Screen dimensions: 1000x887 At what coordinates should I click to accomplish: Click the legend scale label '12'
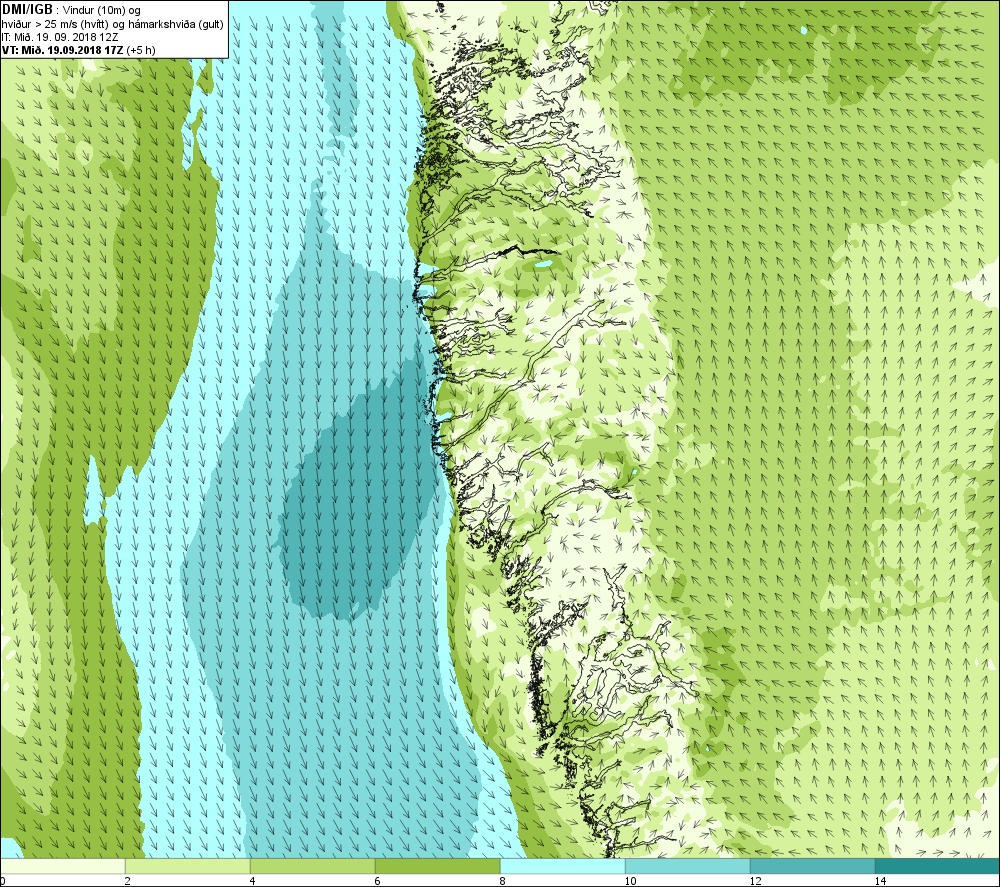[755, 881]
